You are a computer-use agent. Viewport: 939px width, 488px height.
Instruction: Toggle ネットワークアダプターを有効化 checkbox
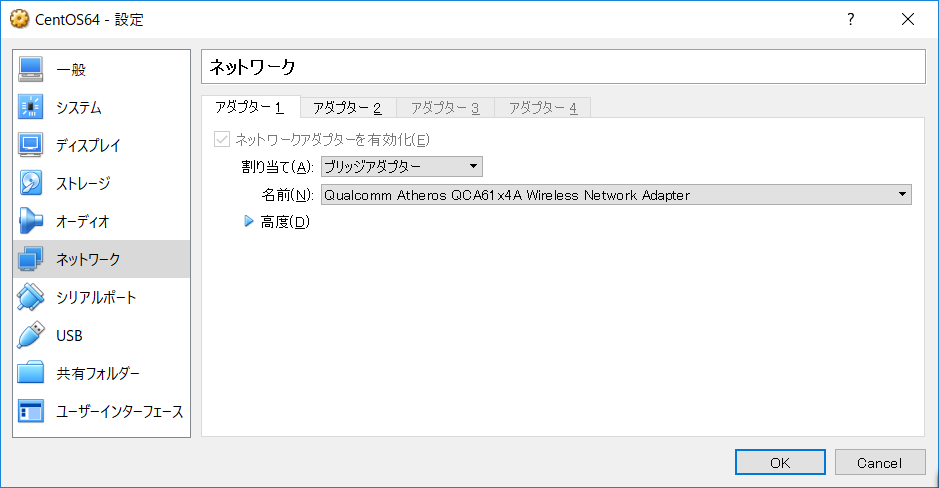click(222, 140)
